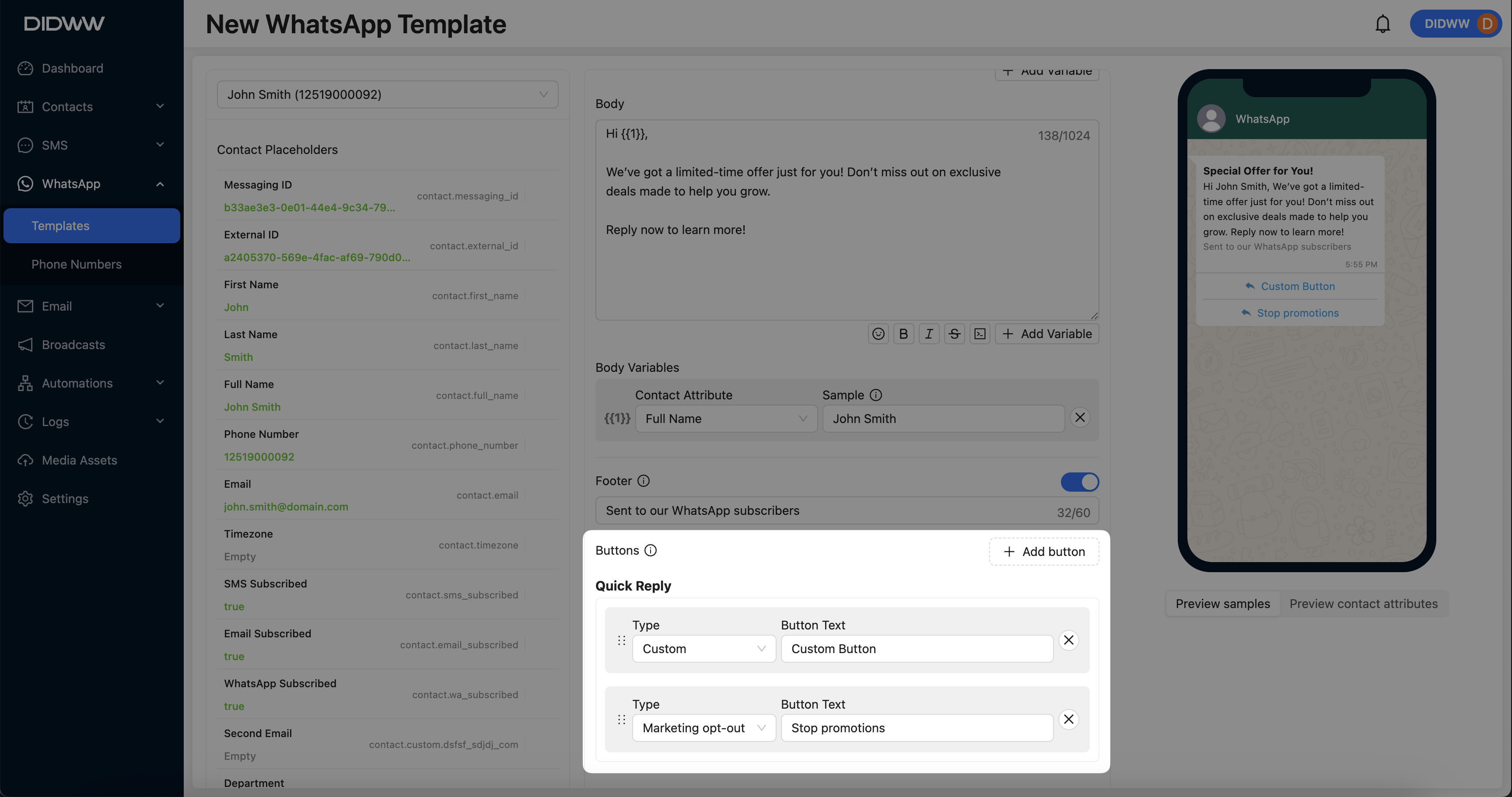Edit the Custom Button text field
Screen dimensions: 1512x797
coord(917,649)
